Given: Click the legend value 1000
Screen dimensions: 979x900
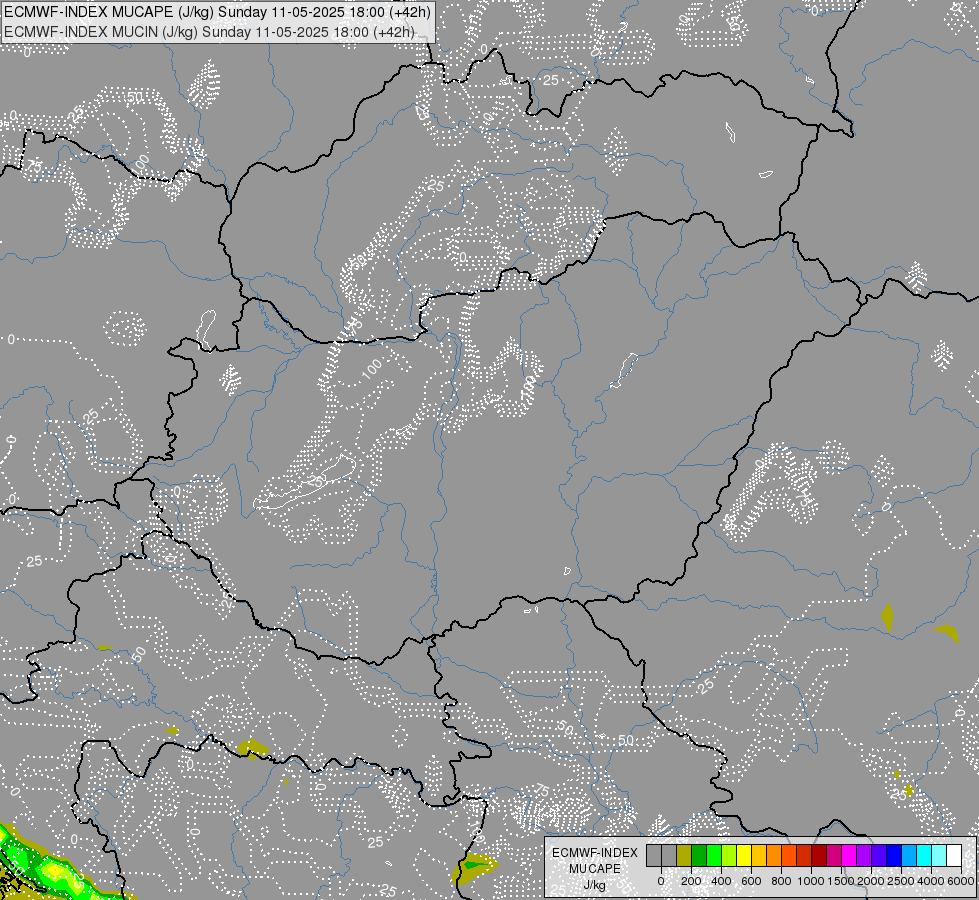Looking at the screenshot, I should click(x=811, y=881).
